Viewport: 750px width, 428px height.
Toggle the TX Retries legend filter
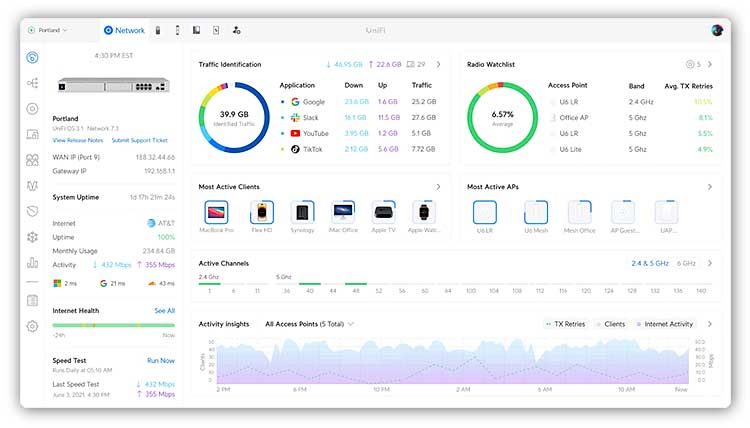tap(565, 324)
